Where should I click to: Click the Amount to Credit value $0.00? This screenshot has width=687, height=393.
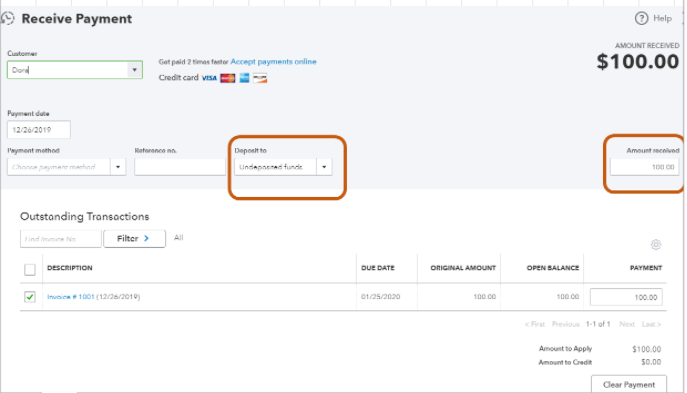tap(651, 362)
